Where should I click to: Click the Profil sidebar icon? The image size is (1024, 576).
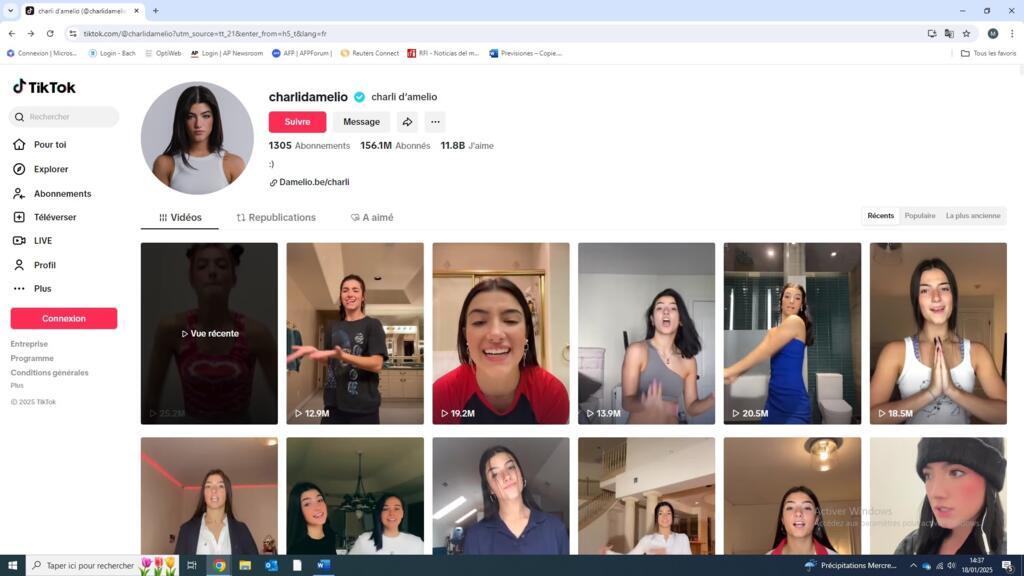pyautogui.click(x=21, y=264)
